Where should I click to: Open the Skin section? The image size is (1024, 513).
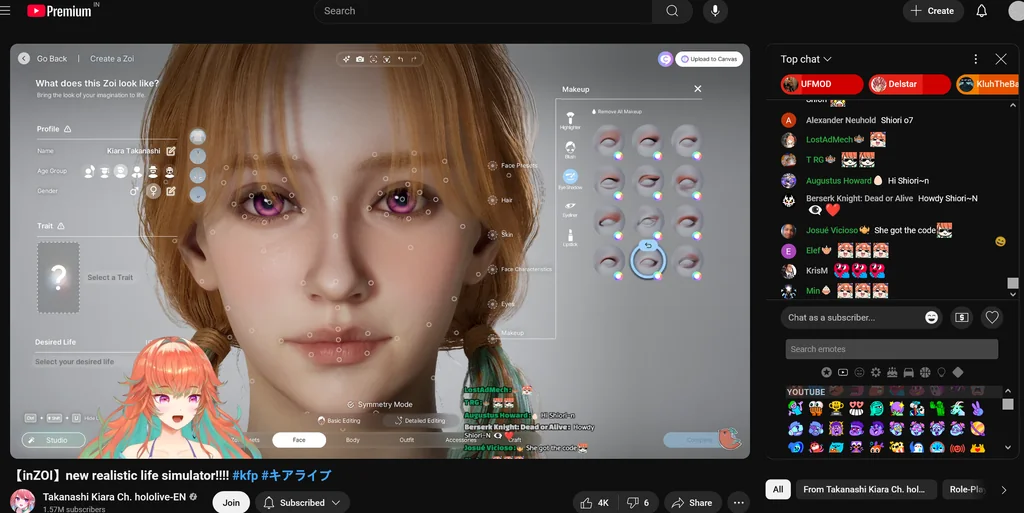coord(500,234)
